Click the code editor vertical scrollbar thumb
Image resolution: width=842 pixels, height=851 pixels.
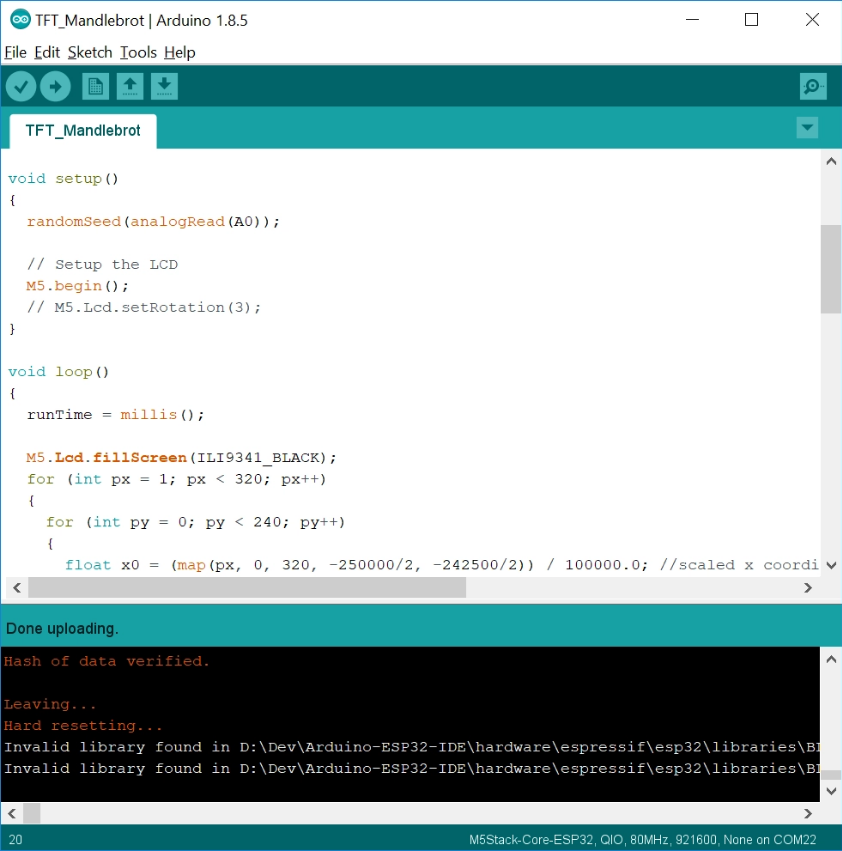pos(831,269)
